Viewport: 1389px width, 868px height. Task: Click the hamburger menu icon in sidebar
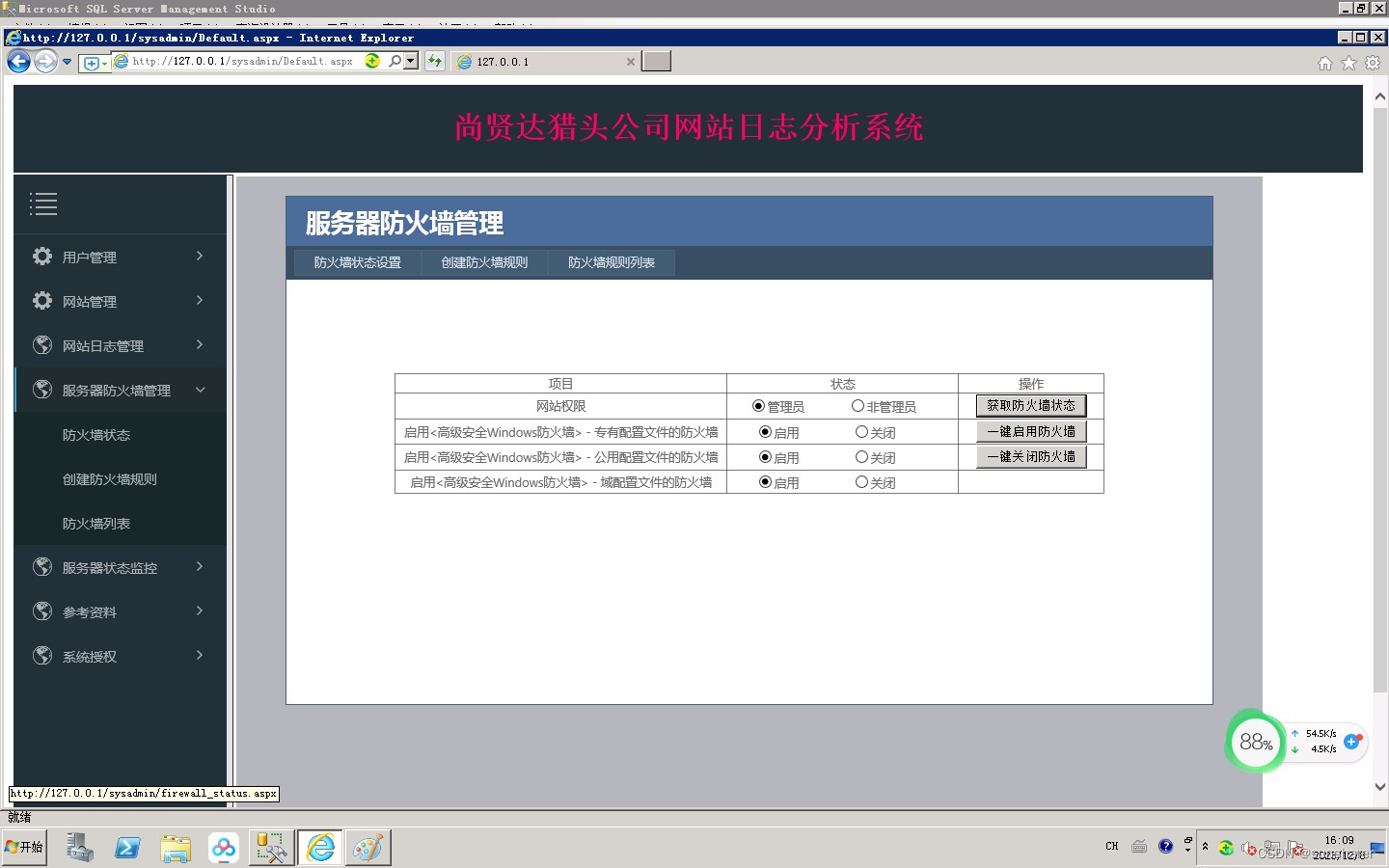(43, 203)
